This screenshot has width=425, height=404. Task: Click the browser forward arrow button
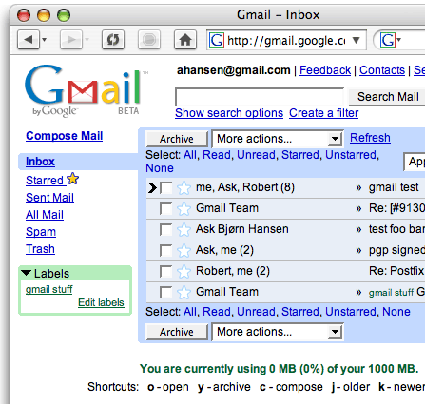(x=71, y=40)
